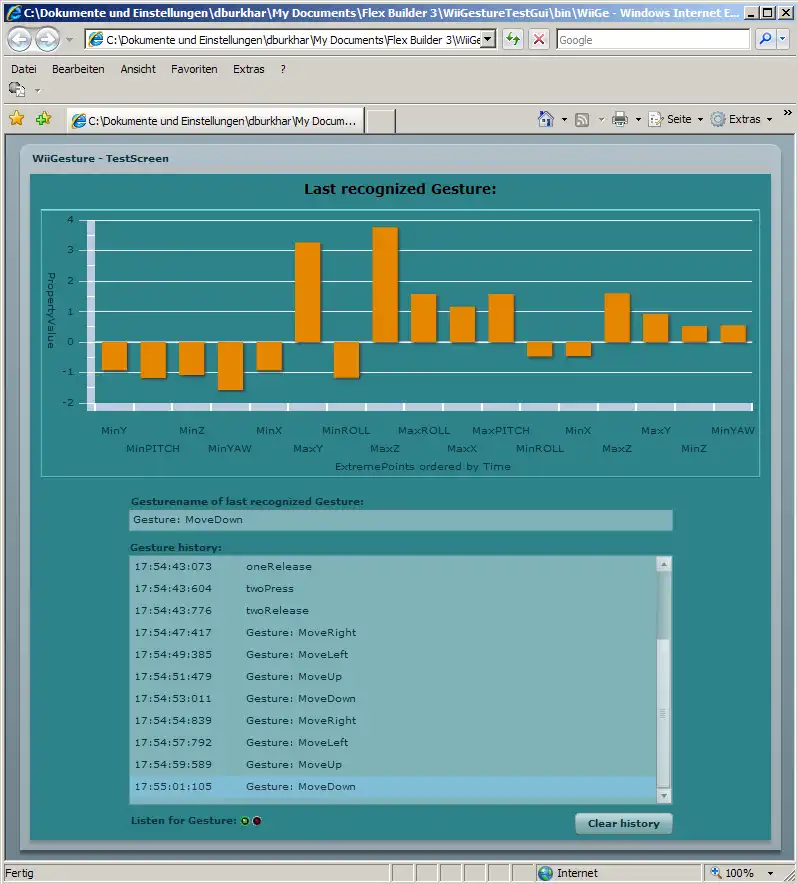Show more toolbar commands chevron

[787, 113]
